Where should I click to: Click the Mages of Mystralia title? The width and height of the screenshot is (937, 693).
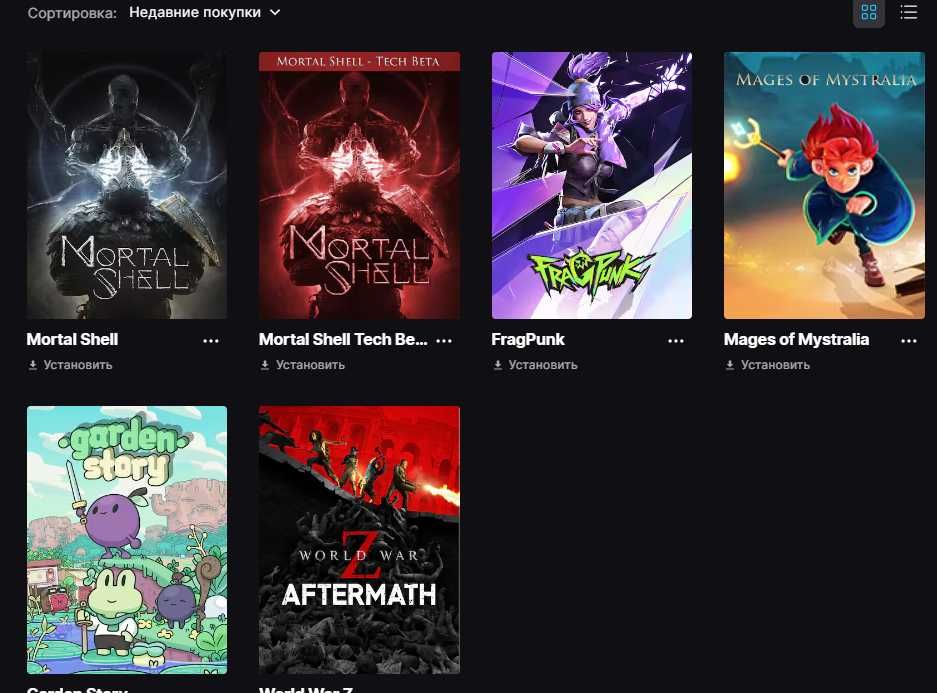click(796, 339)
